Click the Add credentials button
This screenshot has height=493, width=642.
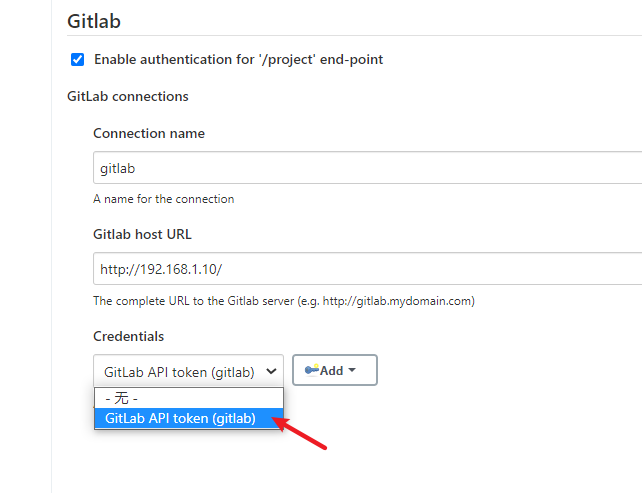coord(335,370)
